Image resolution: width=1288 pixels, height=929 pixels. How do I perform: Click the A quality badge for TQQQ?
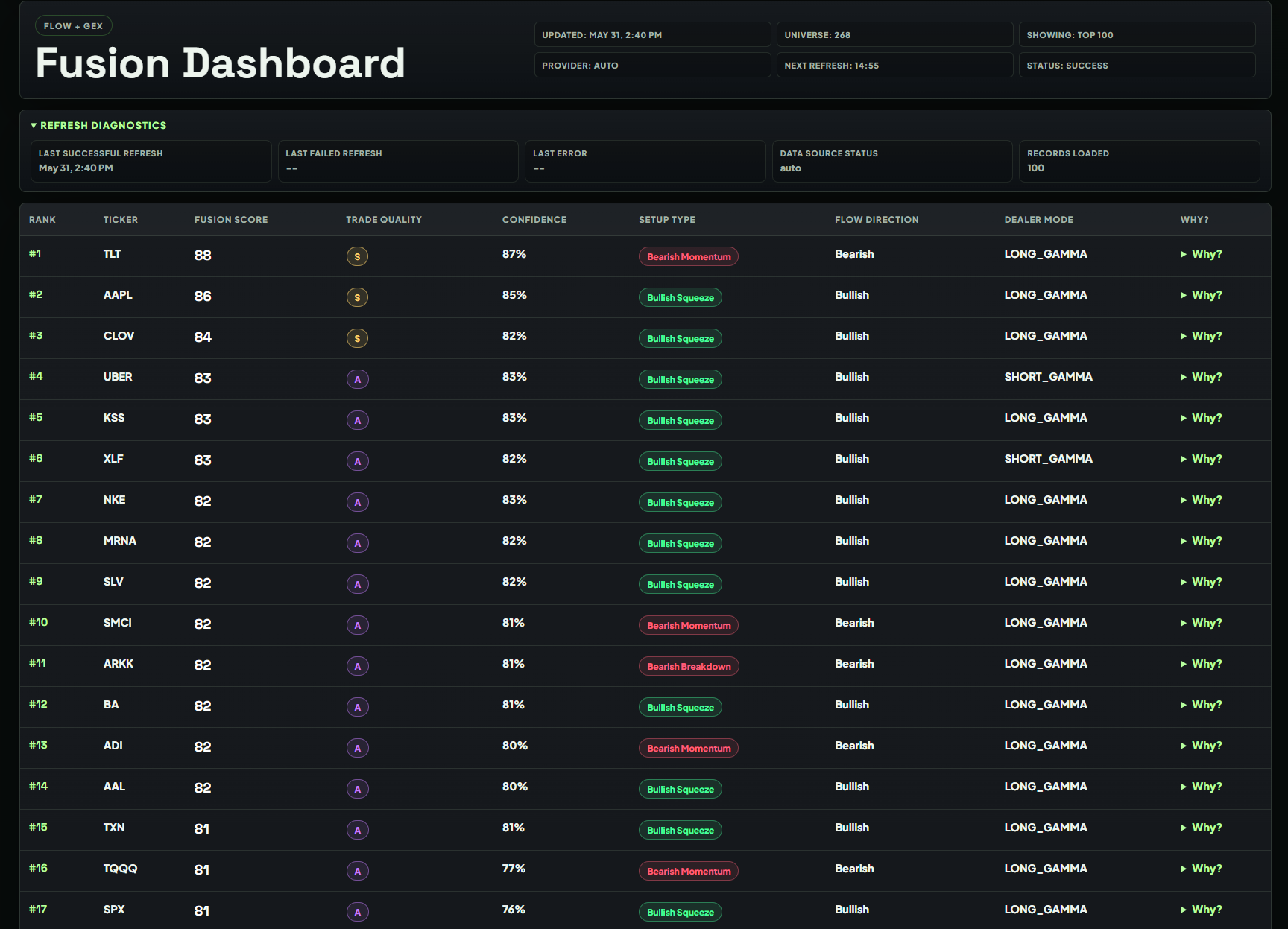[x=357, y=871]
